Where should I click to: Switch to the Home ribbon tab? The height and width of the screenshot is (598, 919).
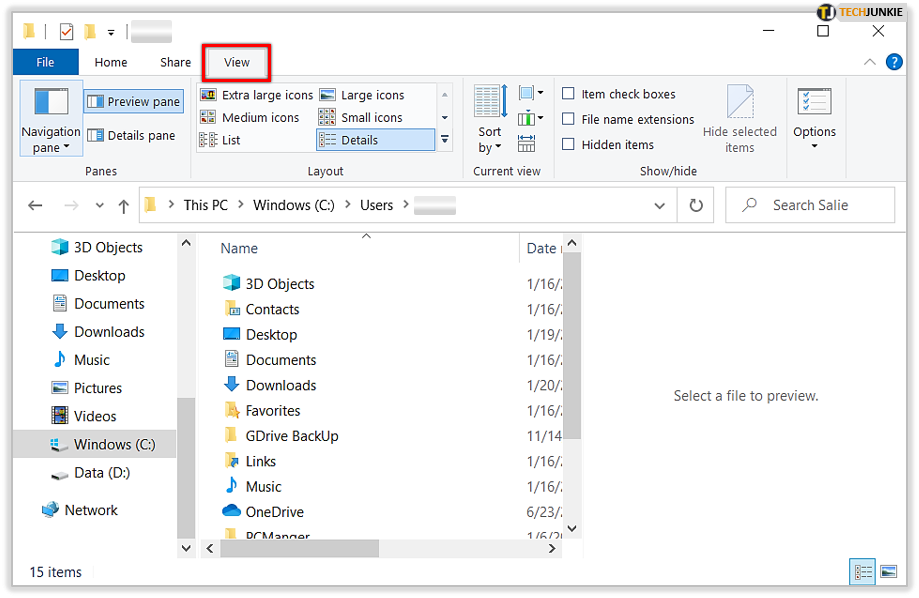click(x=110, y=61)
